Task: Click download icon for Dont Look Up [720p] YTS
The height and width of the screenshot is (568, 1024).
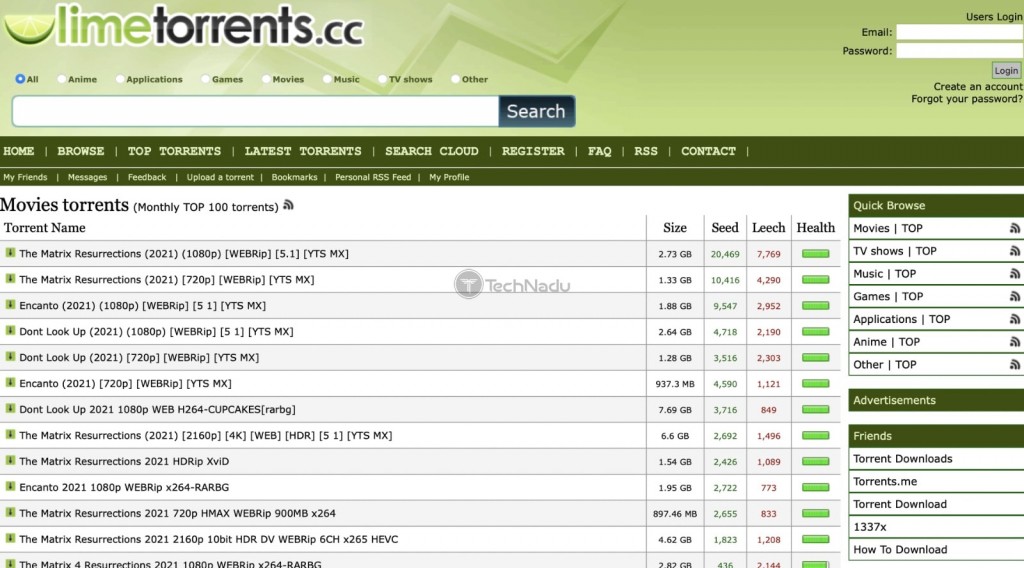Action: tap(10, 357)
